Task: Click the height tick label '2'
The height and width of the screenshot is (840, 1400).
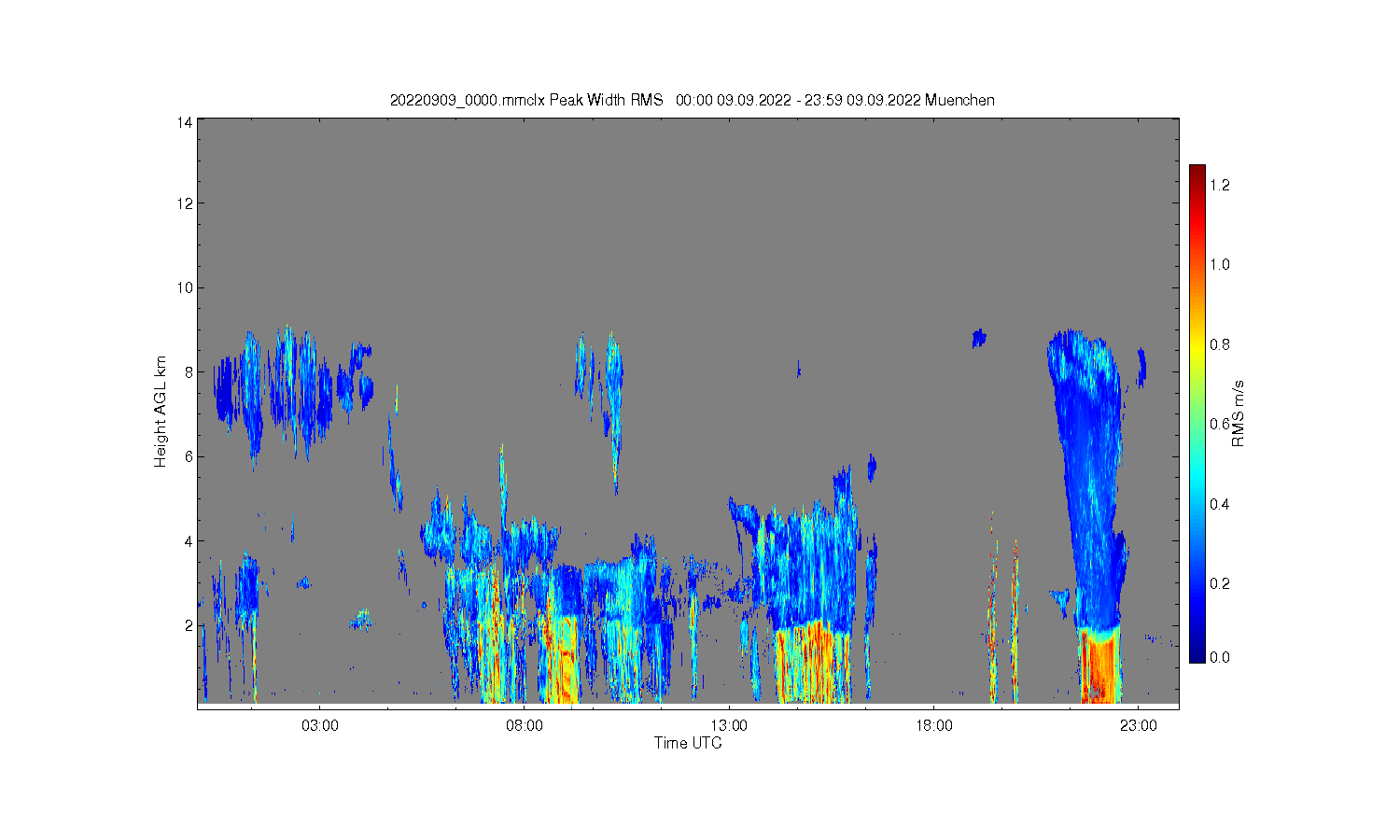Action: coord(189,625)
